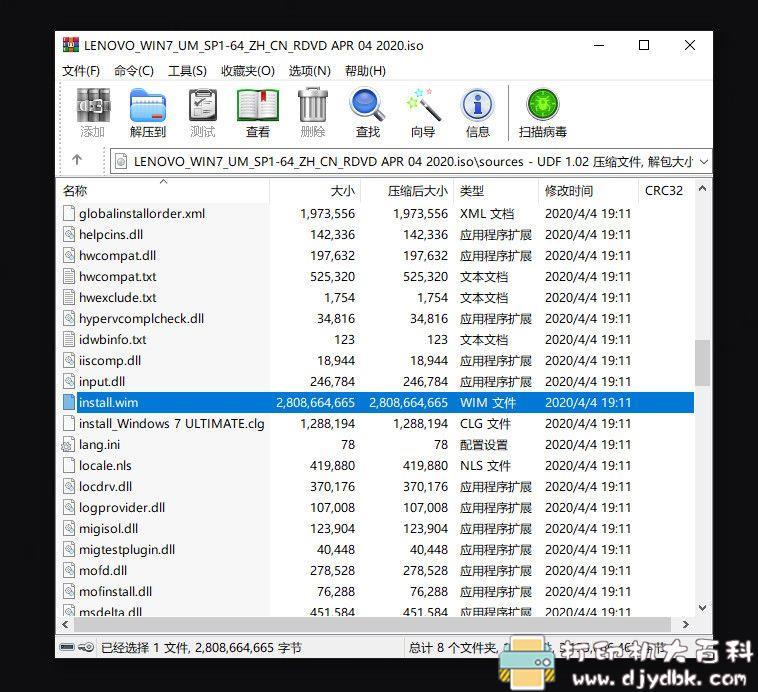Select the migtestplugin.dll file name
This screenshot has height=692, width=758.
pyautogui.click(x=127, y=550)
